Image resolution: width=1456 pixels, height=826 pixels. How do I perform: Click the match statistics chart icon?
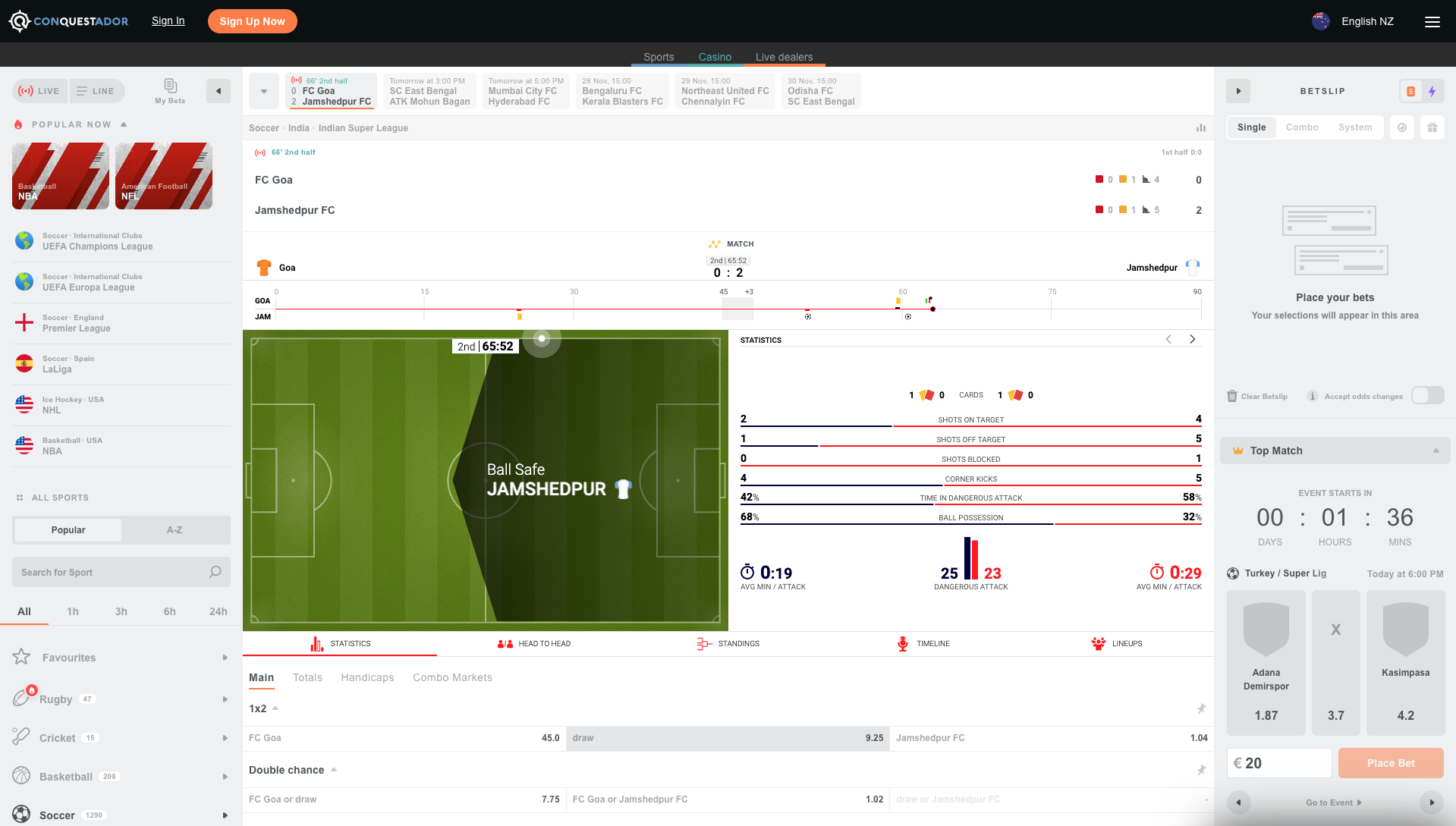(1200, 128)
